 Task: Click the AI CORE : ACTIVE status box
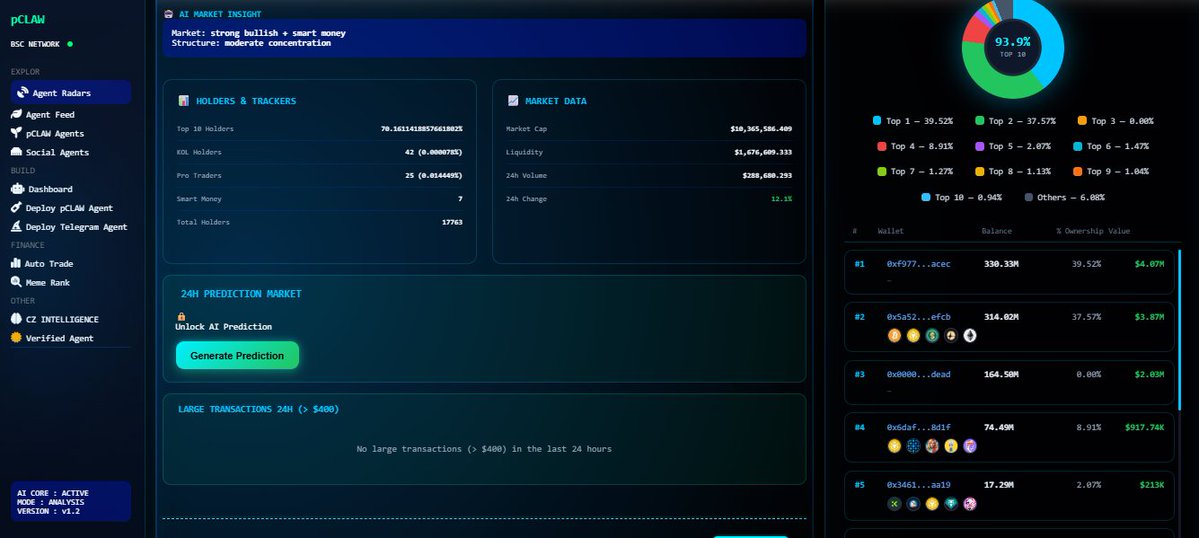click(x=70, y=501)
